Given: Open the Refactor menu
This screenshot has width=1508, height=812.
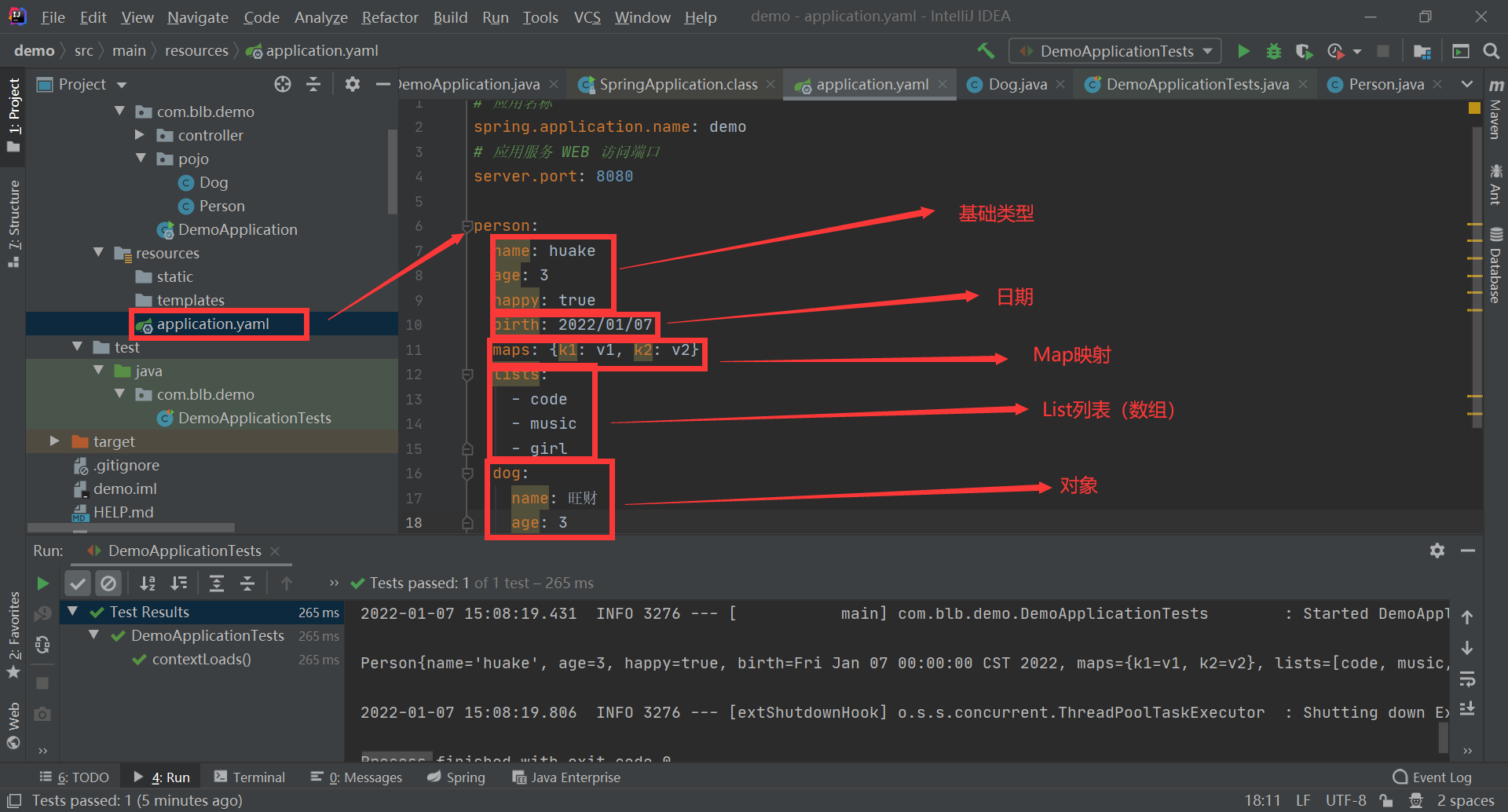Looking at the screenshot, I should tap(390, 17).
